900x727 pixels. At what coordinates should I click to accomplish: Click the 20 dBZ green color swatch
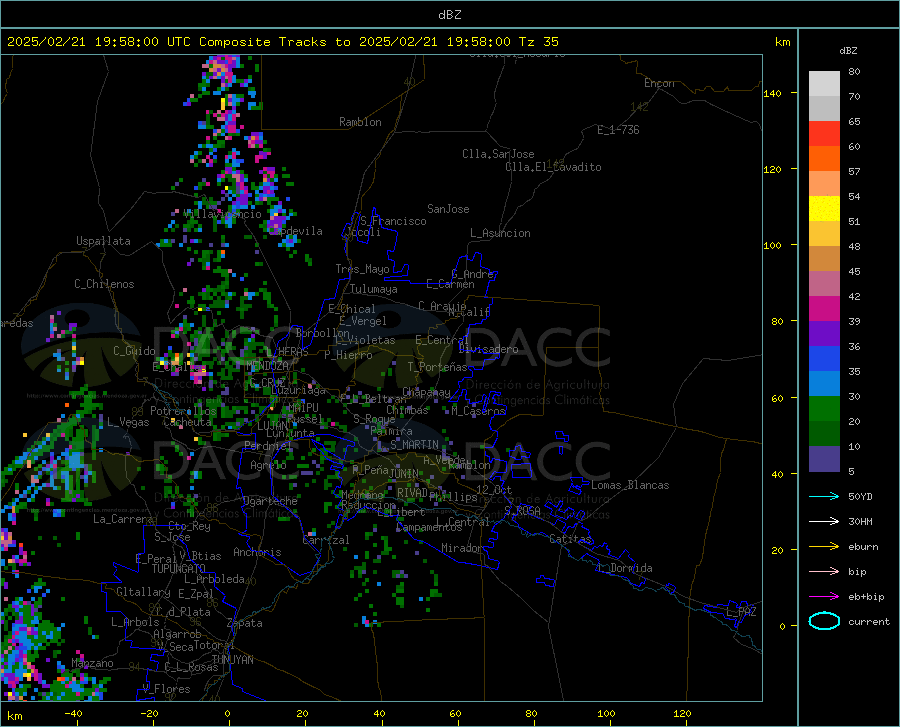pos(824,433)
